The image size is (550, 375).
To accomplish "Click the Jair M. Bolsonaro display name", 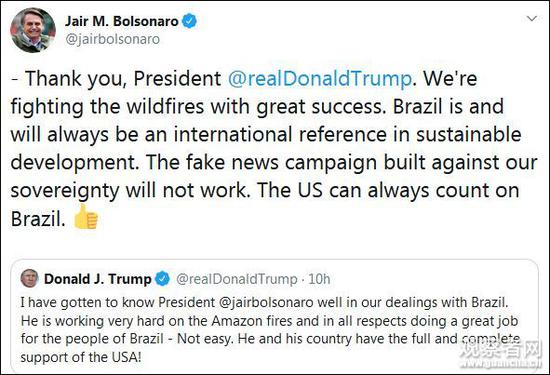I will point(122,21).
